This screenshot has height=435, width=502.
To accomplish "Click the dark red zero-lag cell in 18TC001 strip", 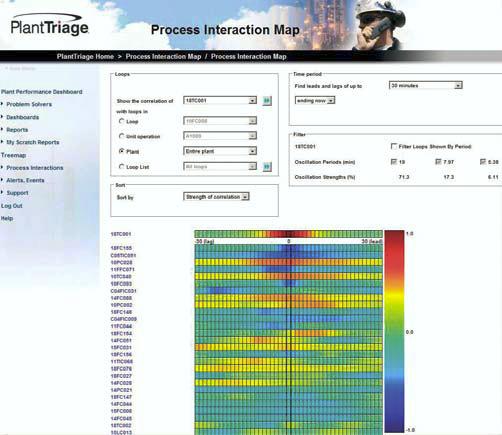I will [289, 234].
